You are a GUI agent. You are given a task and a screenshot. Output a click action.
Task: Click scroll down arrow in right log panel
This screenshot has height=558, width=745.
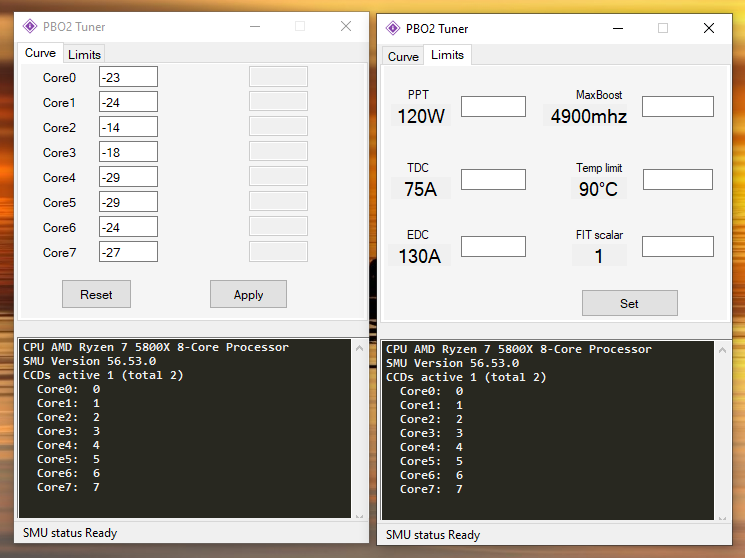[722, 518]
